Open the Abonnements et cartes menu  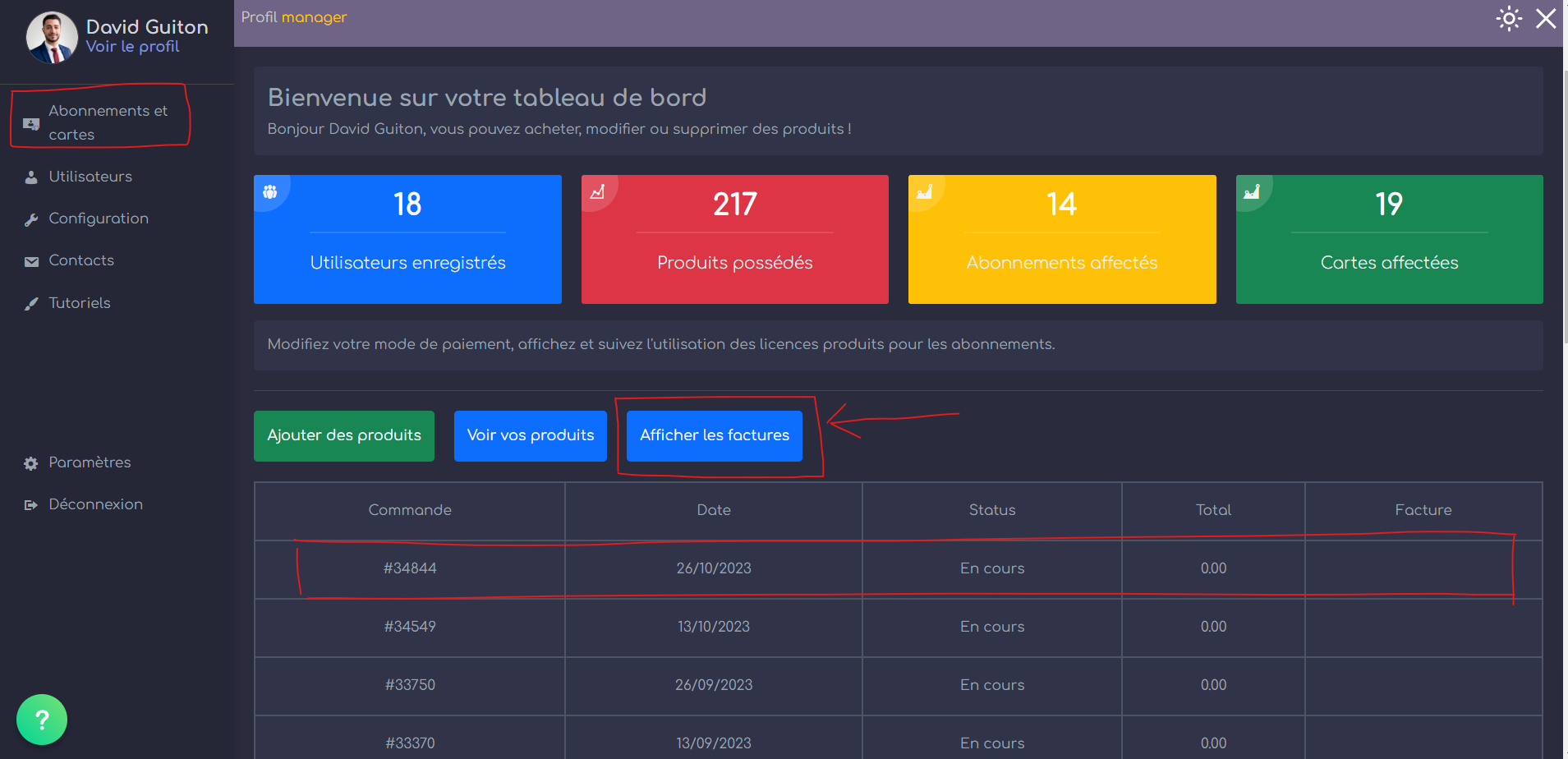108,122
